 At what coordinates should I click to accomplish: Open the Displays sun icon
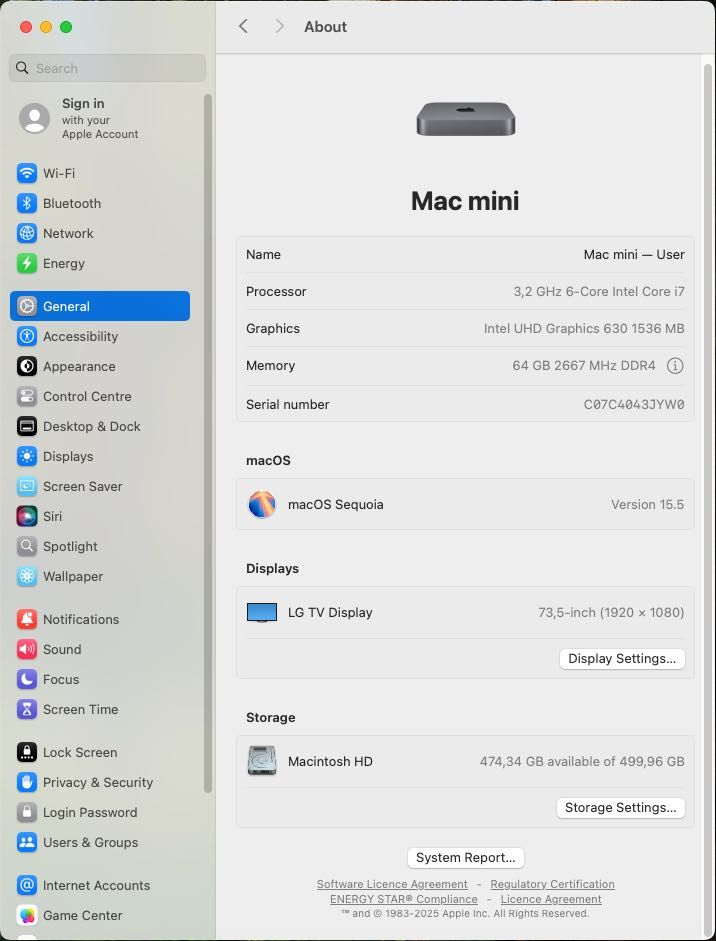pos(26,456)
